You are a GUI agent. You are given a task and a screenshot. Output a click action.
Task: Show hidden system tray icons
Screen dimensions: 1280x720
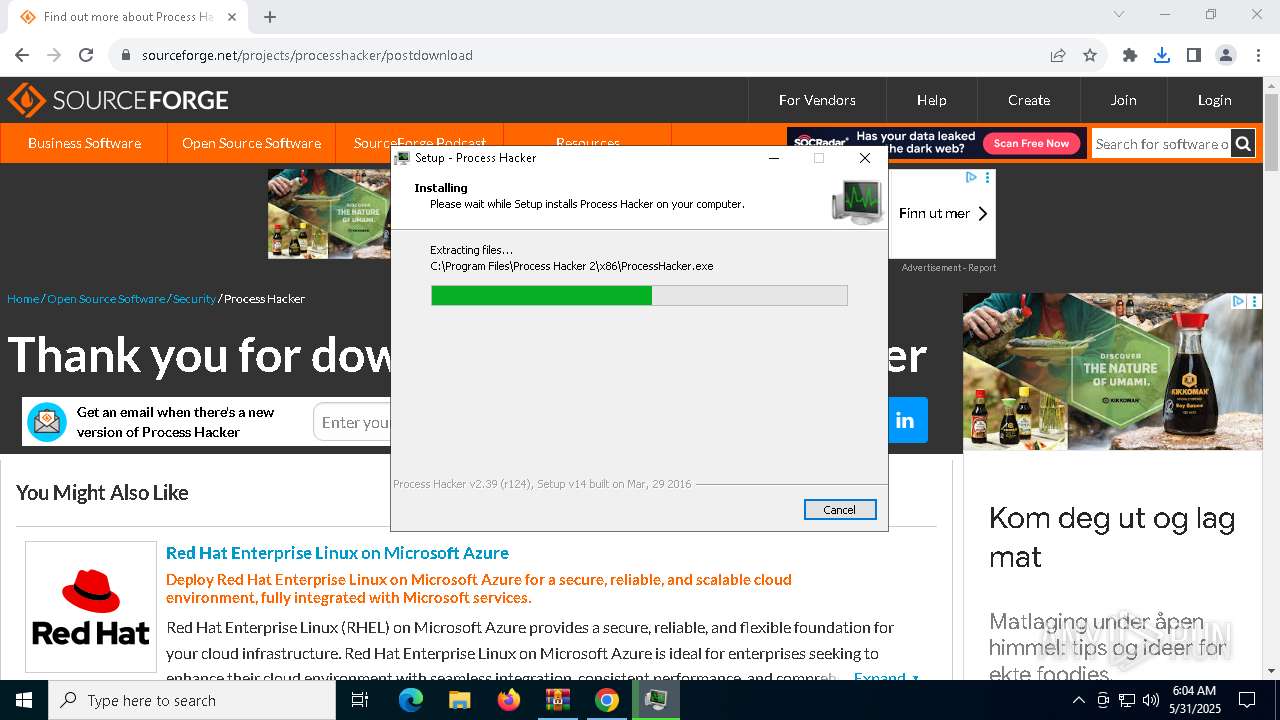pos(1078,700)
